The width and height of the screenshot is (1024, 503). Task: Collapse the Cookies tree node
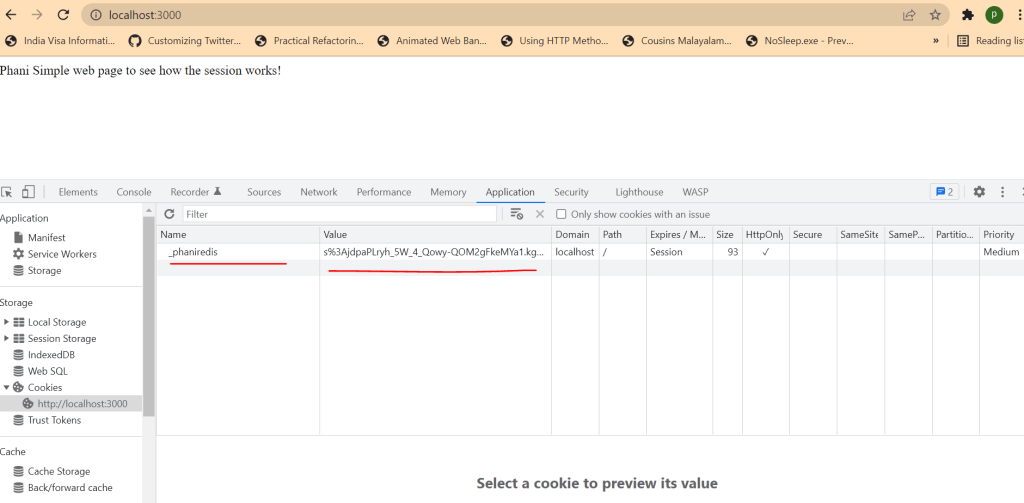tap(7, 387)
